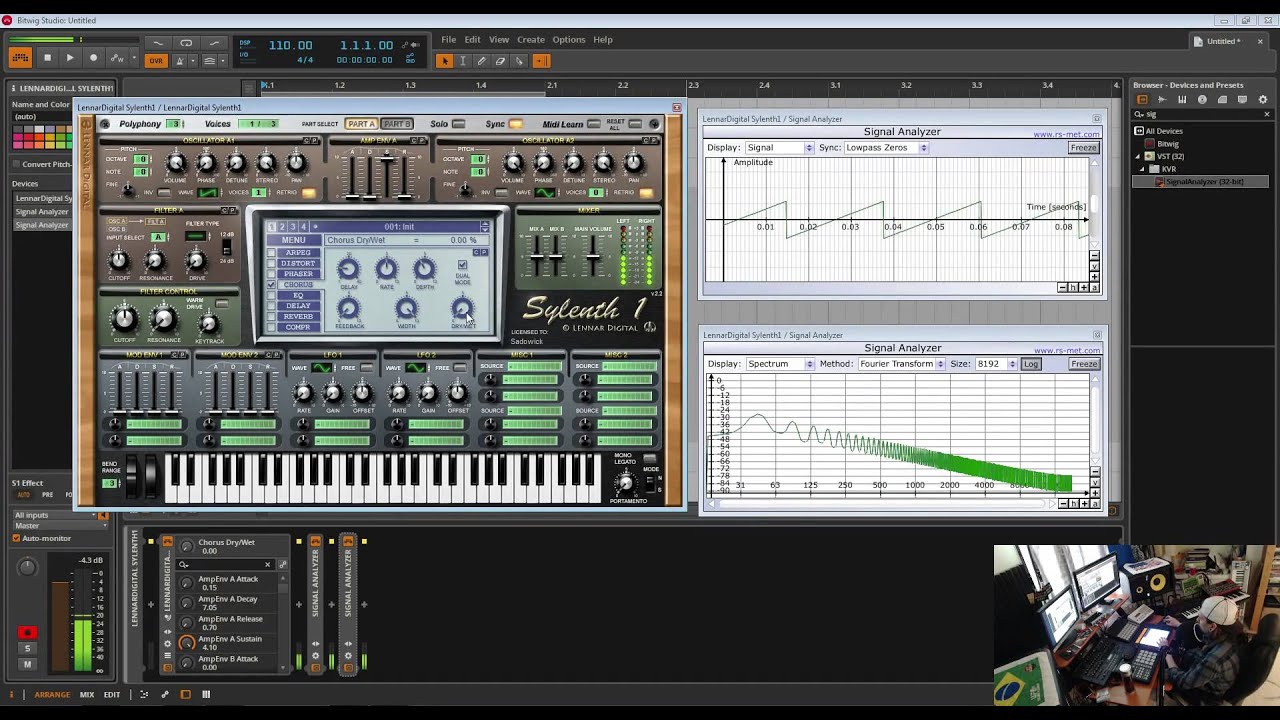Toggle Oscillator A1 Retrig switch
1280x720 pixels.
coord(308,193)
